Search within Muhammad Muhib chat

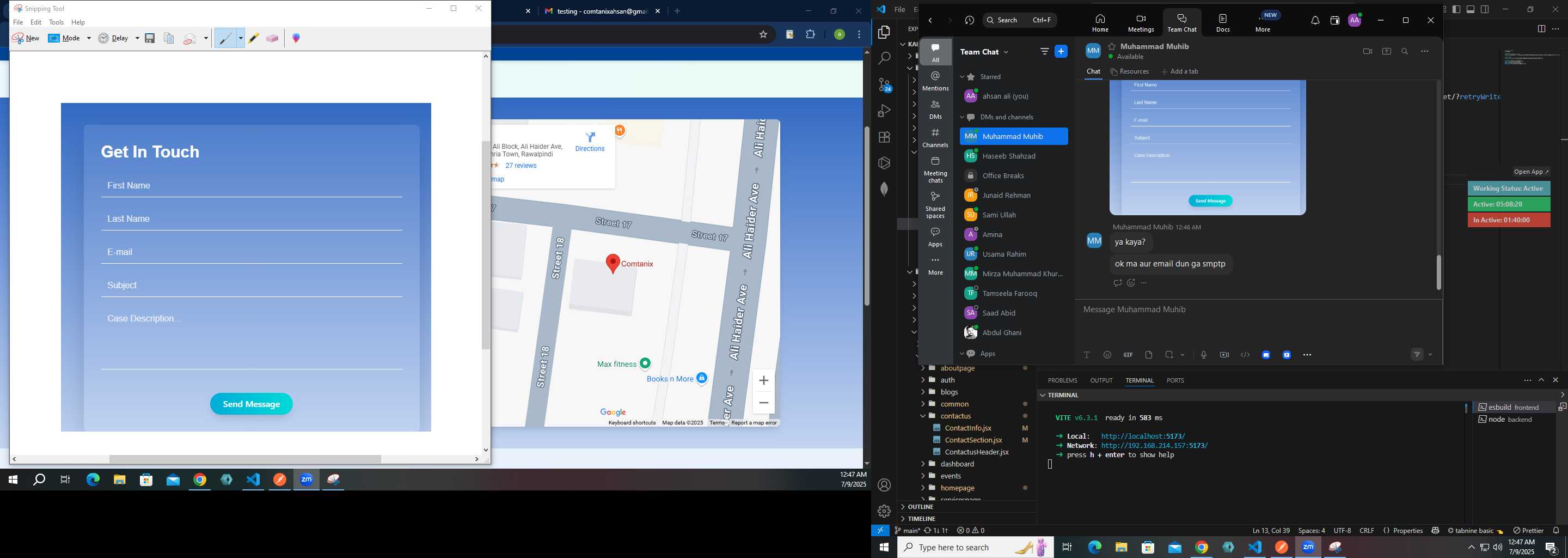tap(1405, 52)
